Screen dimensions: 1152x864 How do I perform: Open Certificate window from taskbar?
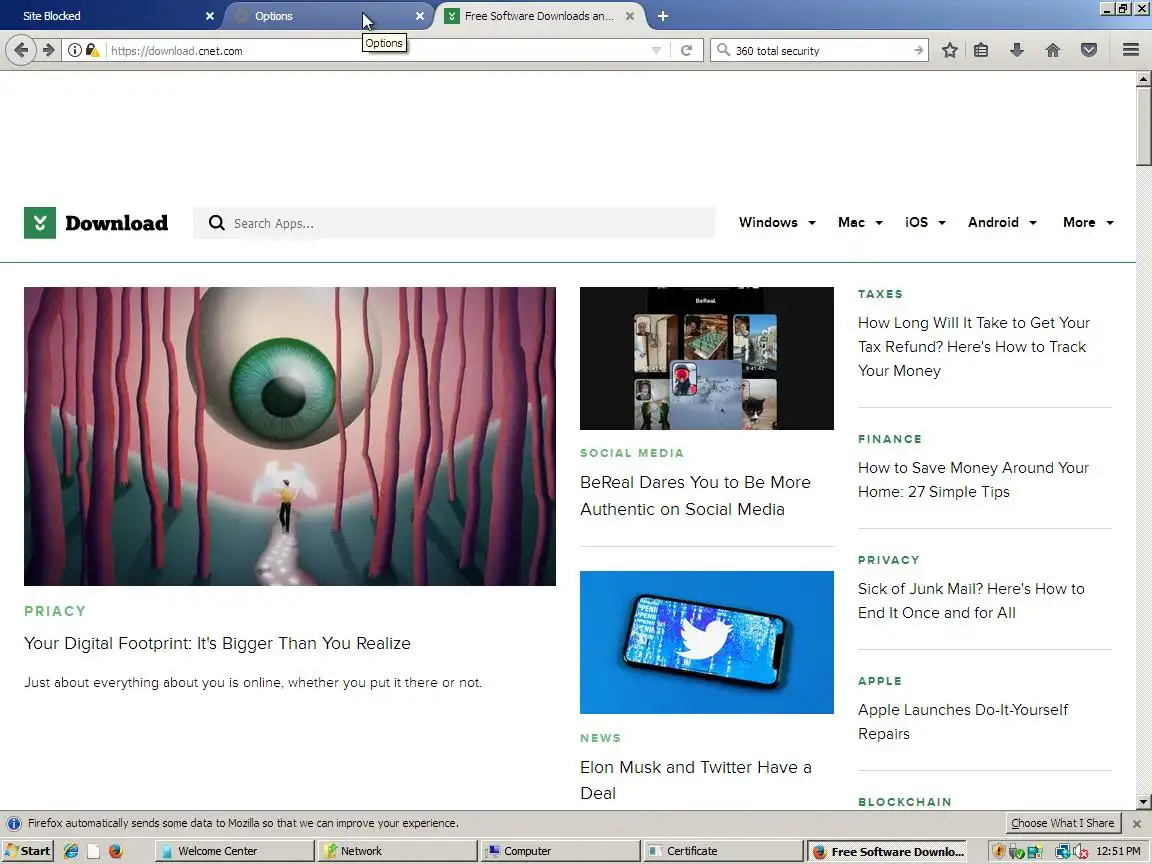[724, 851]
